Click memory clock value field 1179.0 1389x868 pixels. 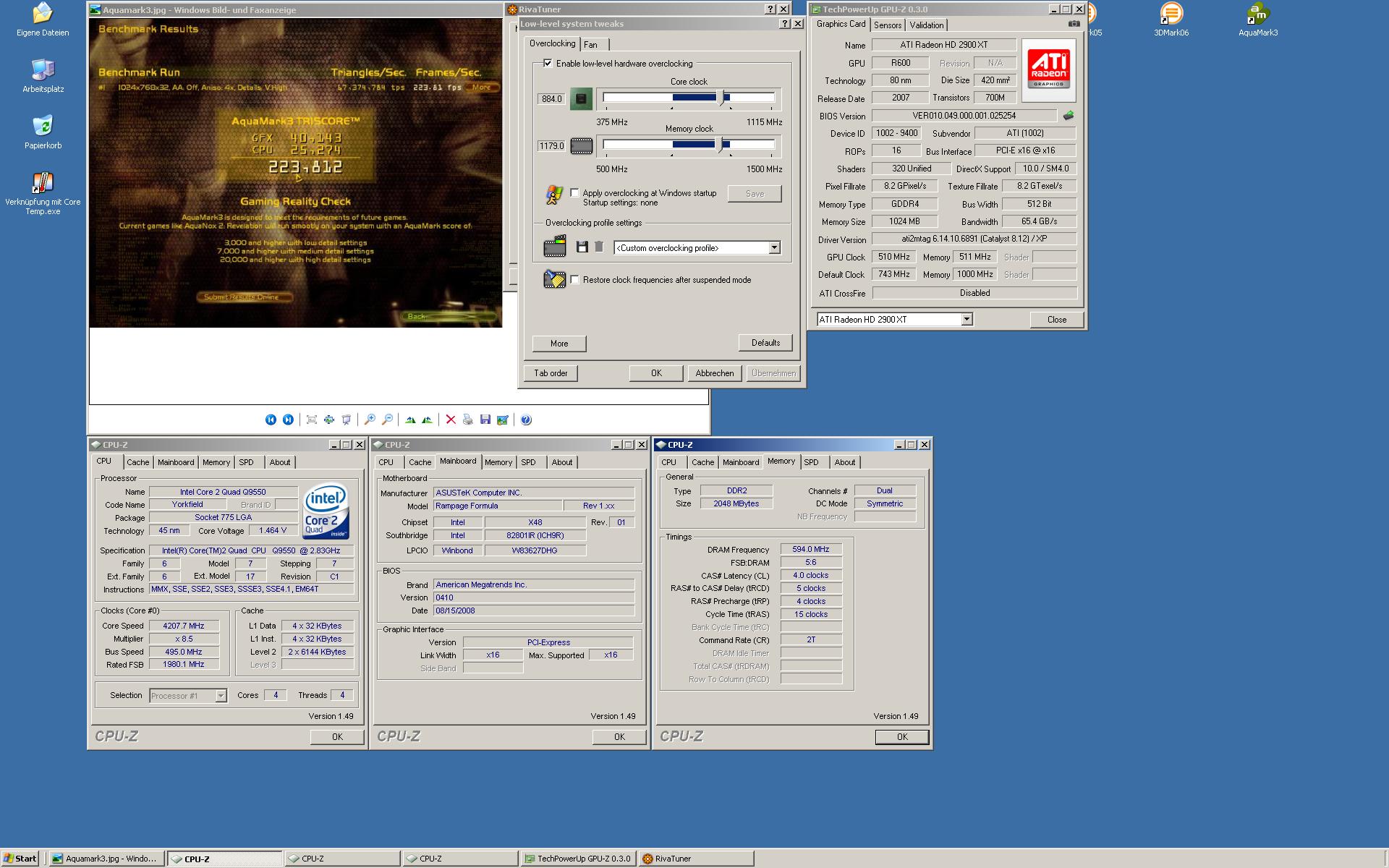click(x=551, y=146)
